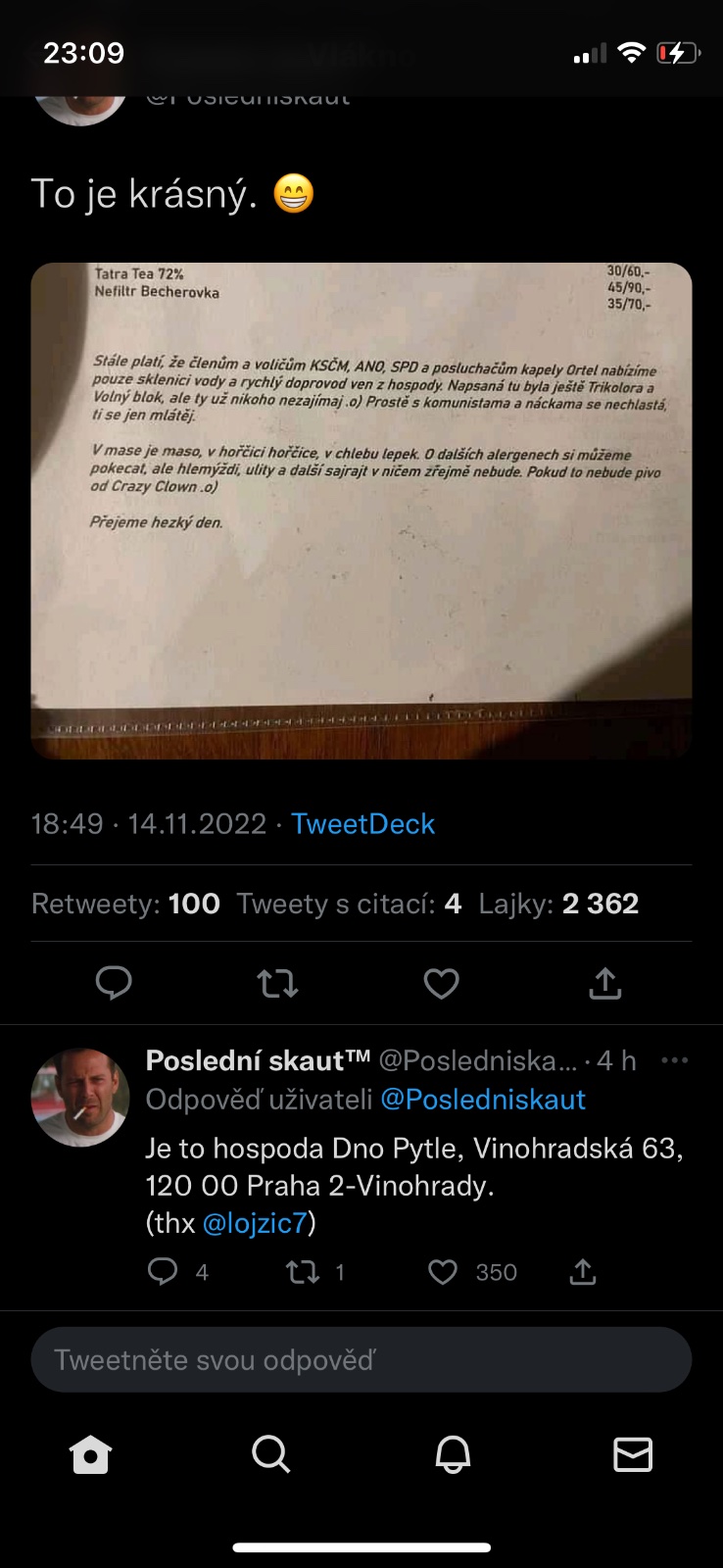
Task: Open more options on the reply tweet
Action: point(674,1060)
